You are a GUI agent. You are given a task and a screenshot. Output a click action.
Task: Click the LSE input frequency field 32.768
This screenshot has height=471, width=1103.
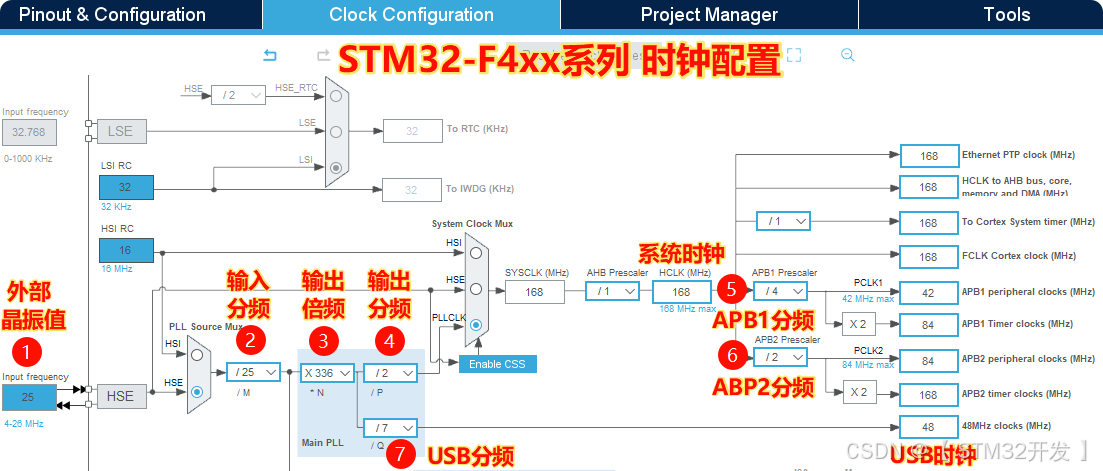coord(29,132)
